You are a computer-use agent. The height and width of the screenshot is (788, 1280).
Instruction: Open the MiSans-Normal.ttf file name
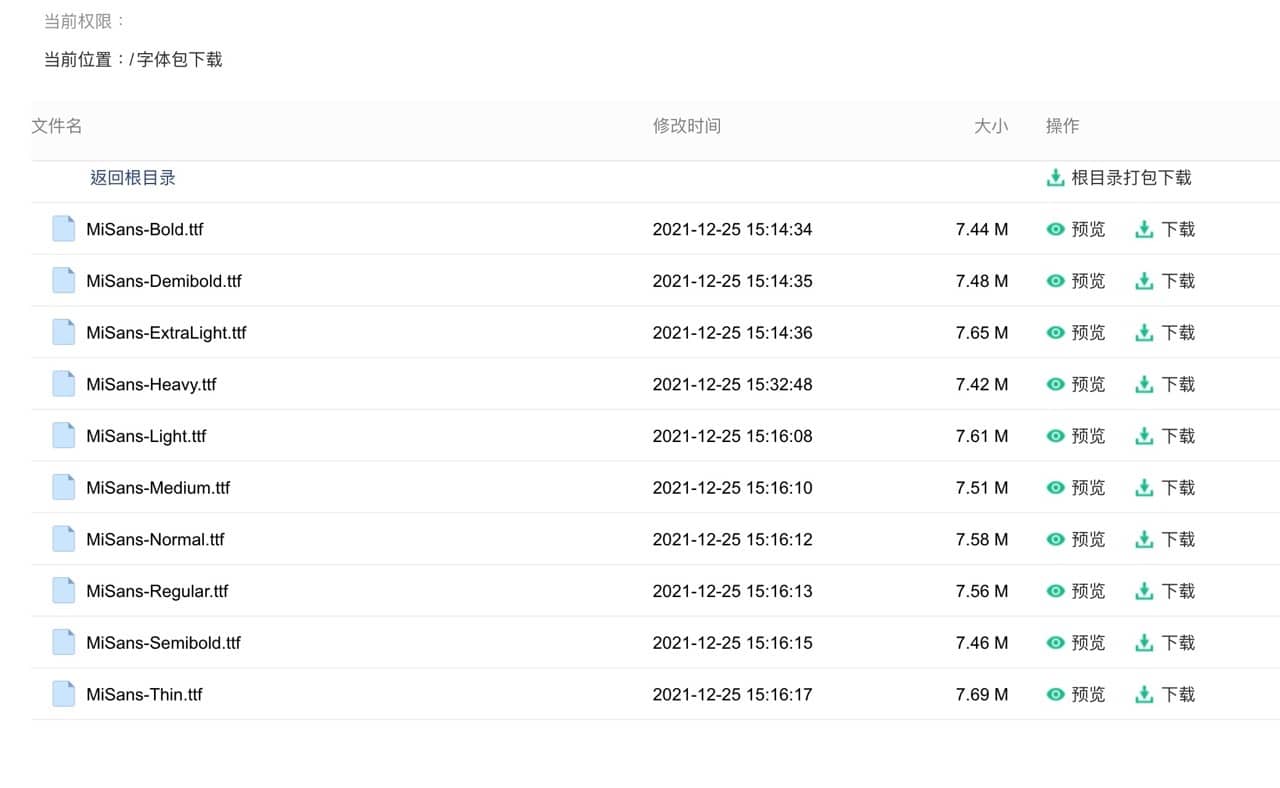155,539
